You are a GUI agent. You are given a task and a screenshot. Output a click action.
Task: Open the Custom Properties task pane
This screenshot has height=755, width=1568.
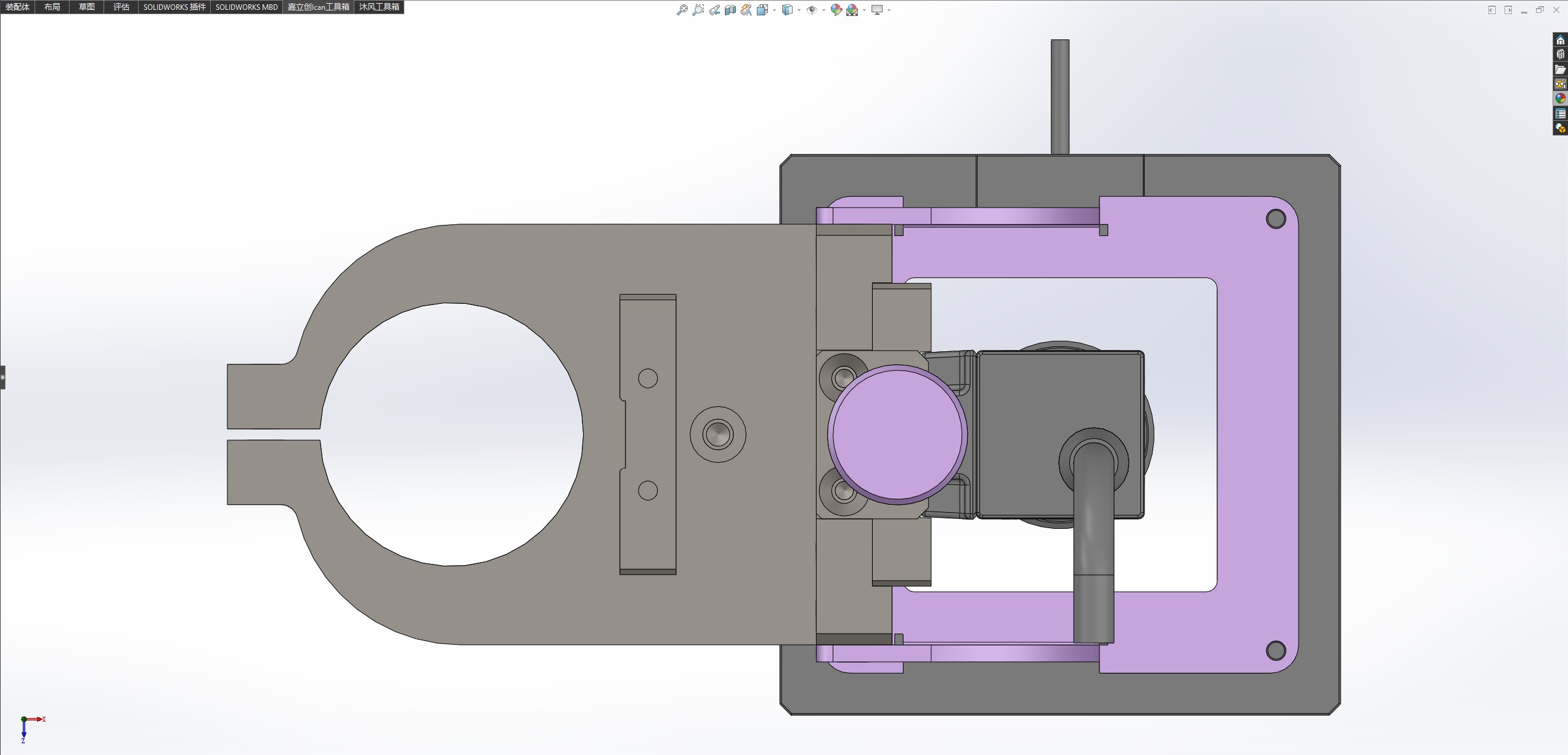tap(1560, 113)
